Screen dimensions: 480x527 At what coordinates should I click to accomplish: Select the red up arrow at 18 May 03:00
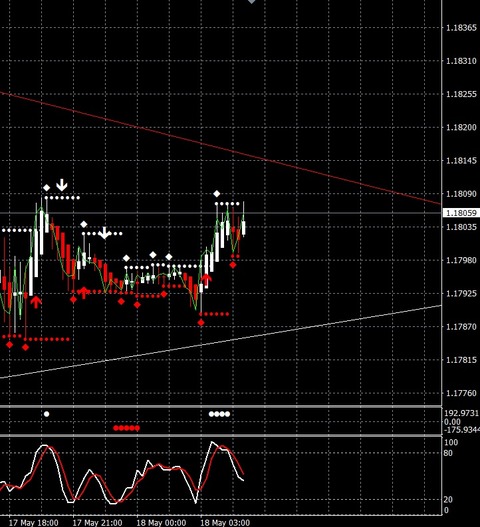(x=206, y=280)
